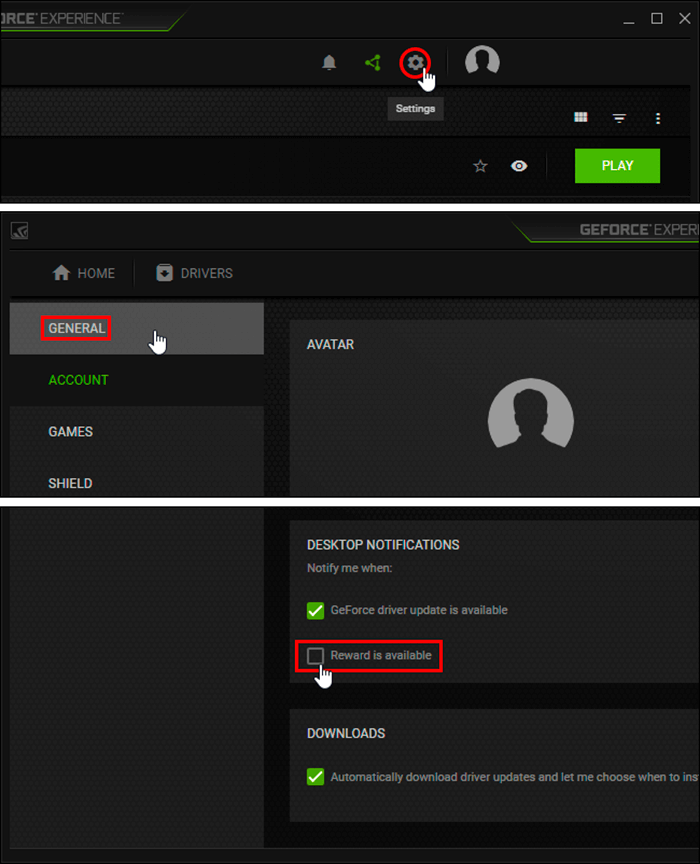Select GAMES in the settings sidebar

point(137,432)
